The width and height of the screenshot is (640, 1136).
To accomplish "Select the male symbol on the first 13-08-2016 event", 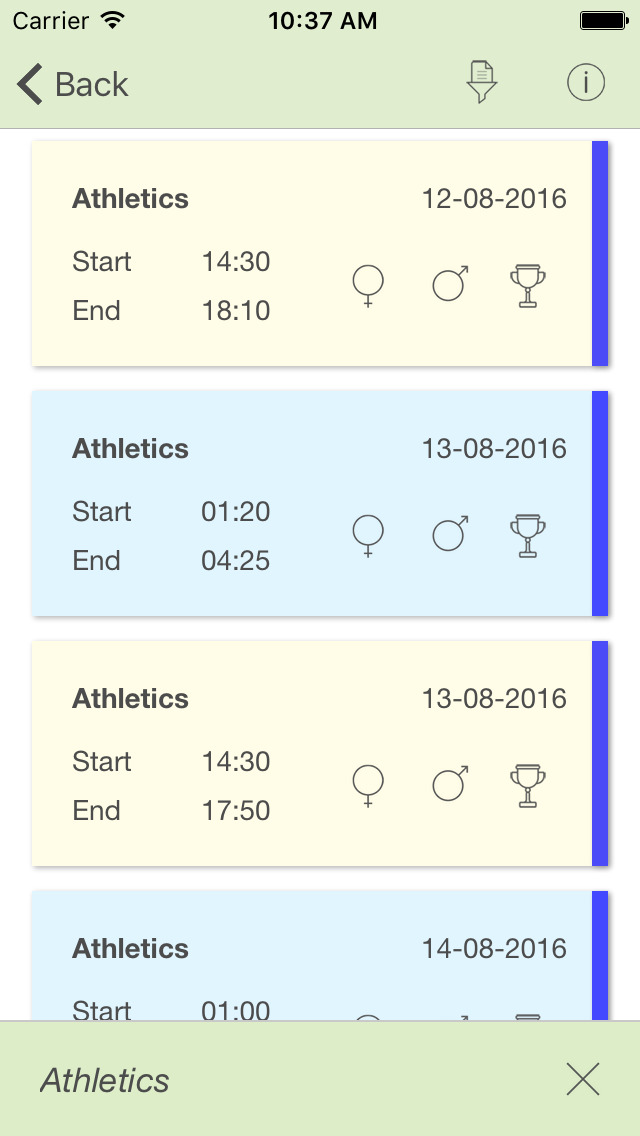I will 448,535.
